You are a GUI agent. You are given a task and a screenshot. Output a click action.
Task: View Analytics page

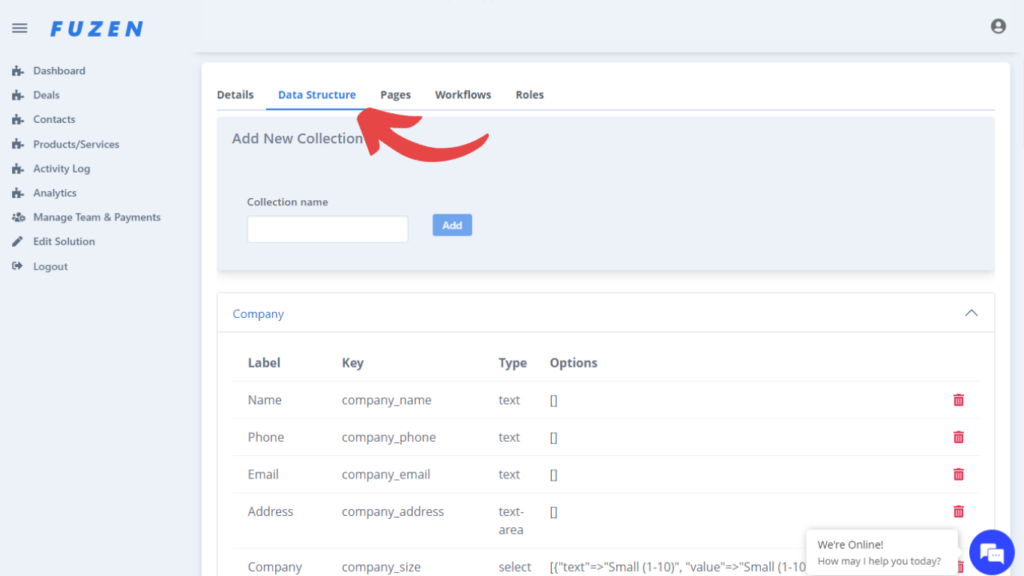pos(55,193)
